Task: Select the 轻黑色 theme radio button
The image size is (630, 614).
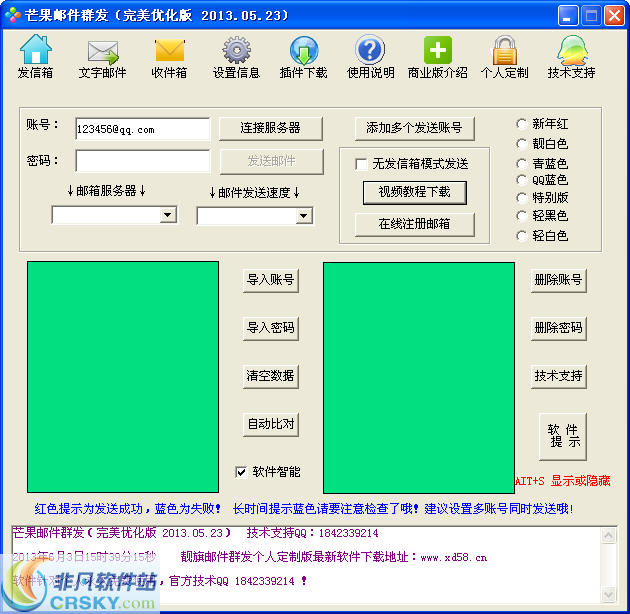Action: click(x=522, y=216)
